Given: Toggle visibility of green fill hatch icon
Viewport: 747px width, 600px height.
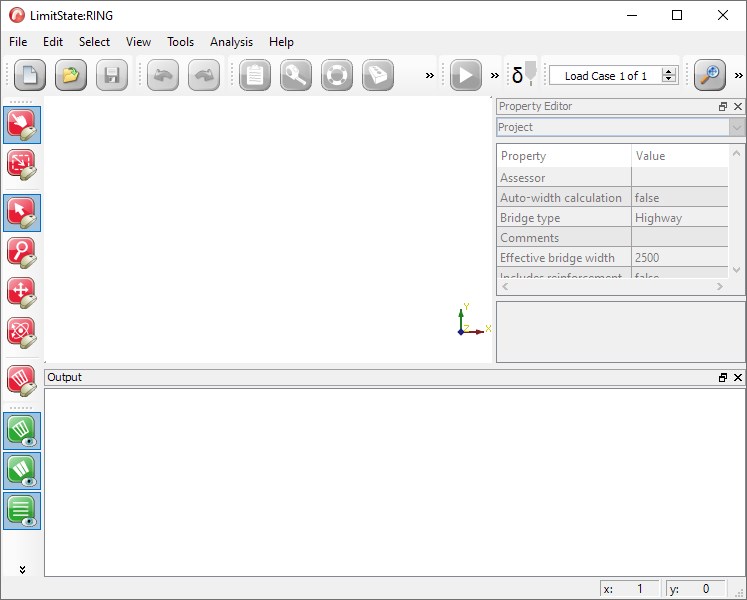Looking at the screenshot, I should click(x=22, y=471).
